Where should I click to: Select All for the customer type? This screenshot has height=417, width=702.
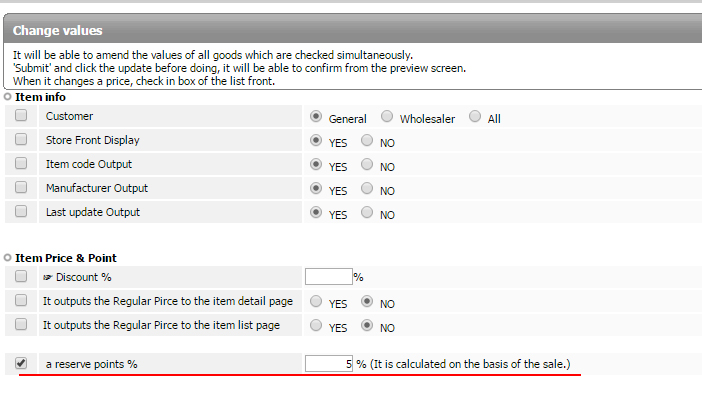coord(475,116)
